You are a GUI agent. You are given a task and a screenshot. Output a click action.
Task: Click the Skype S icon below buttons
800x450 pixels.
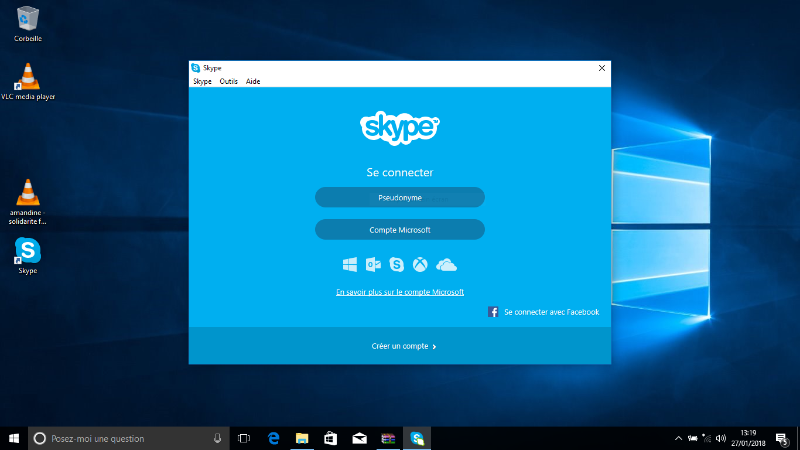click(x=396, y=265)
